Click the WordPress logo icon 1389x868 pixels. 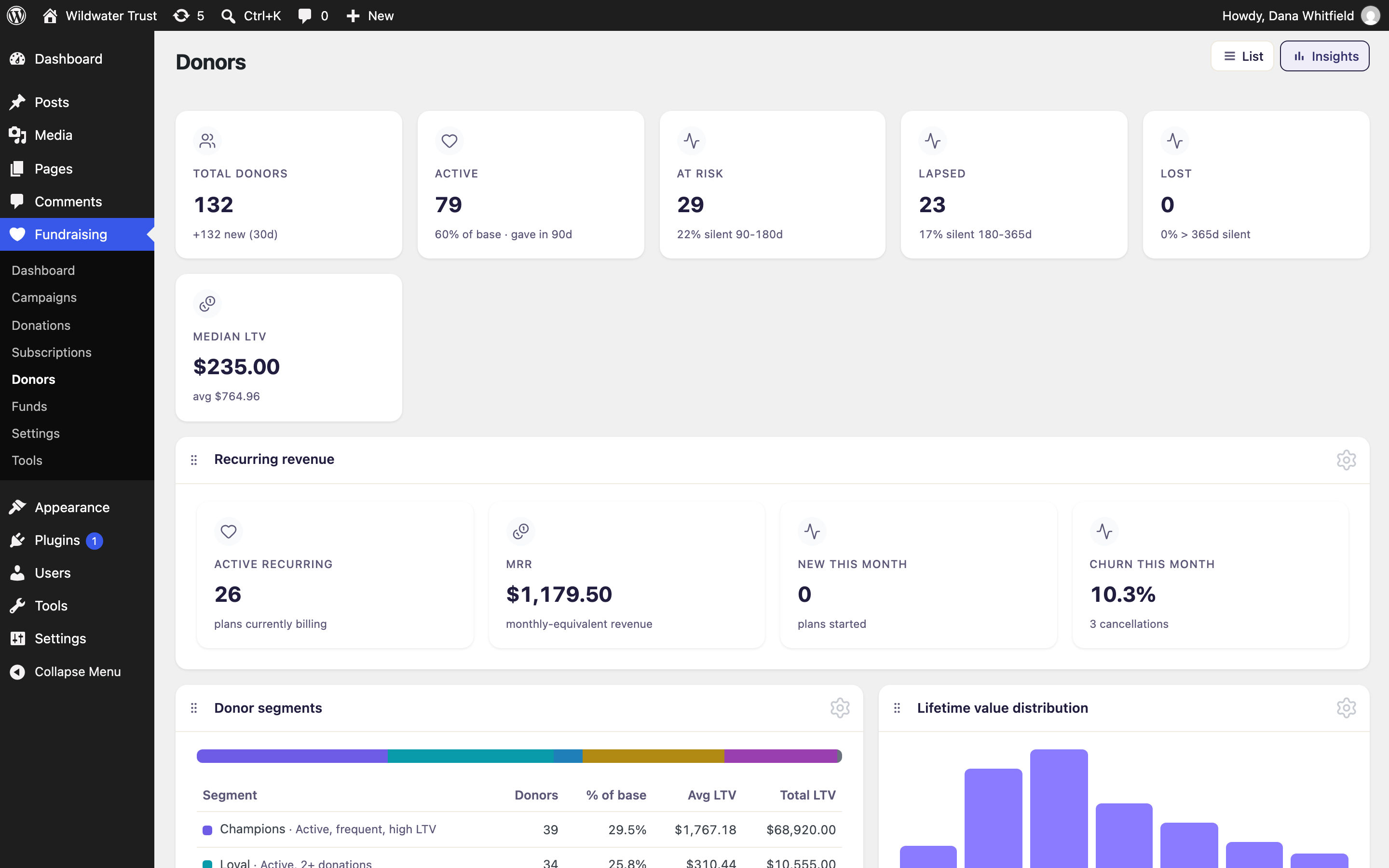[x=17, y=15]
